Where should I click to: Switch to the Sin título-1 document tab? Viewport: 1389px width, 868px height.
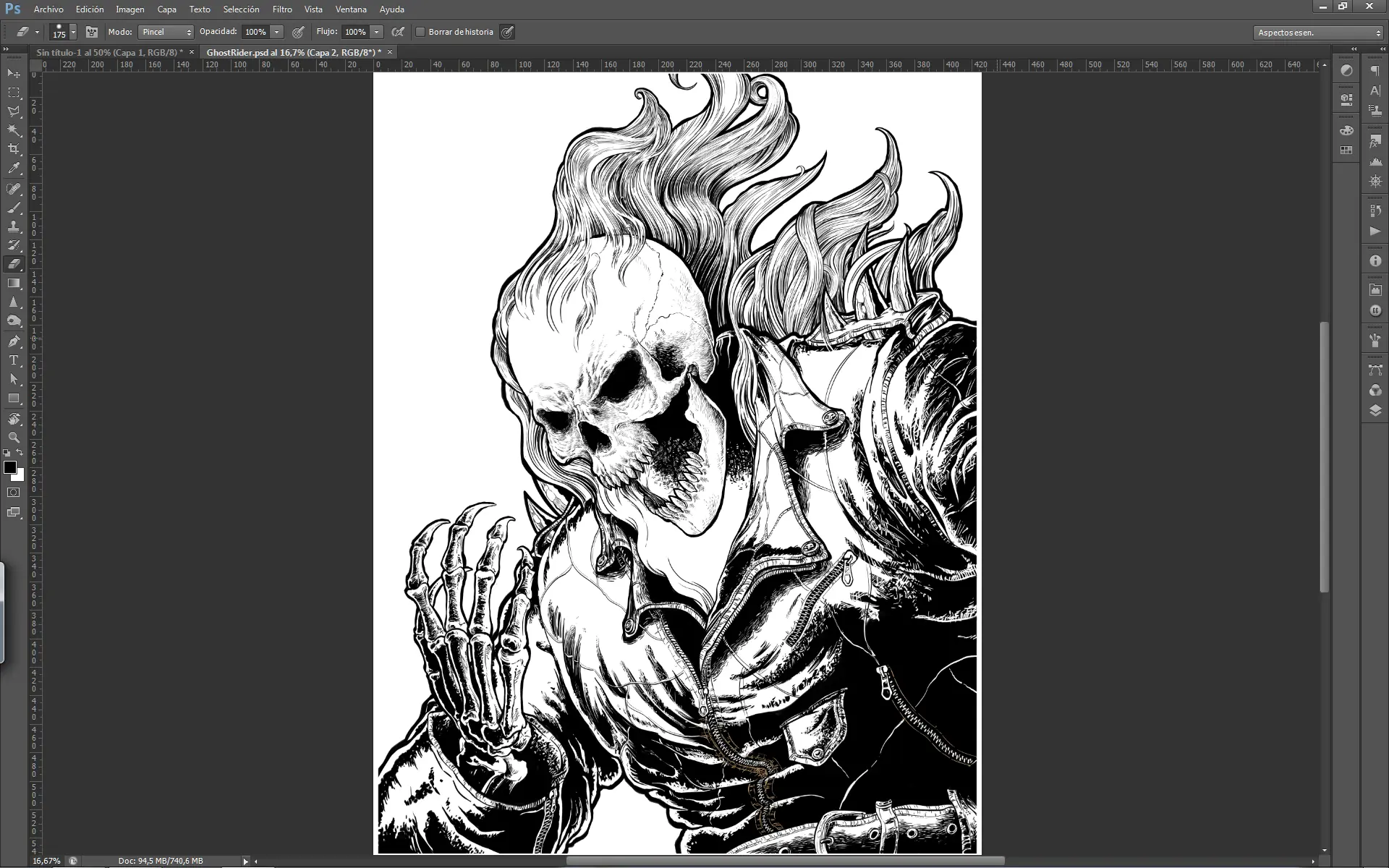click(x=109, y=52)
